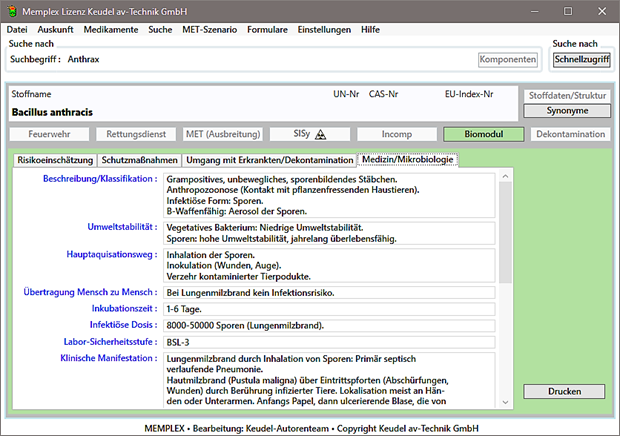Click the Schnellzugriff button
The width and height of the screenshot is (620, 436).
pyautogui.click(x=582, y=60)
